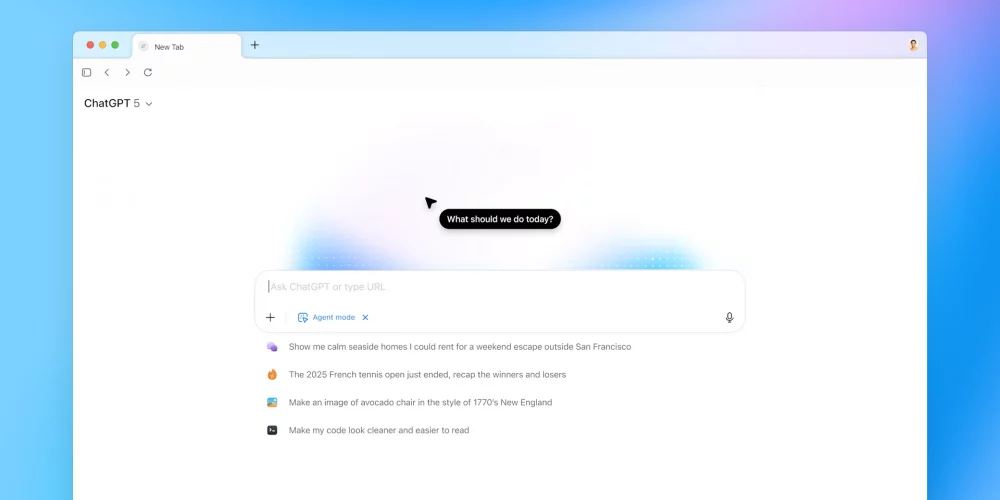The image size is (1000, 500).
Task: Click the terminal icon beside code suggestion
Action: point(272,430)
